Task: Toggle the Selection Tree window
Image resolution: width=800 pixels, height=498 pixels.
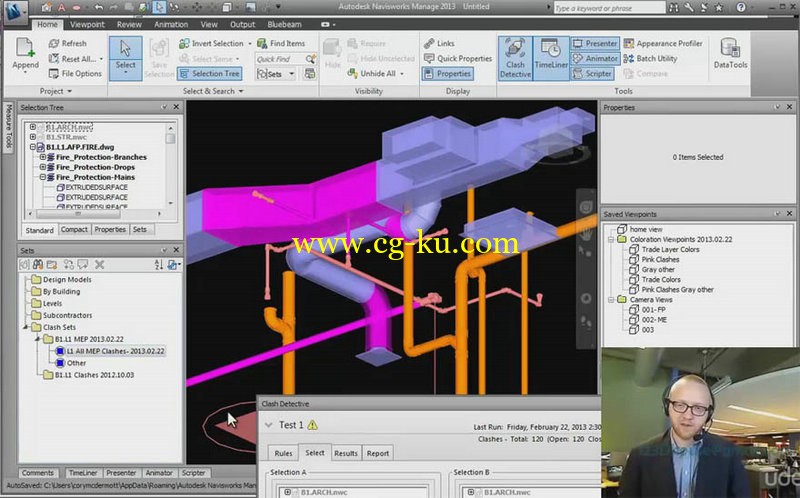Action: click(x=210, y=73)
